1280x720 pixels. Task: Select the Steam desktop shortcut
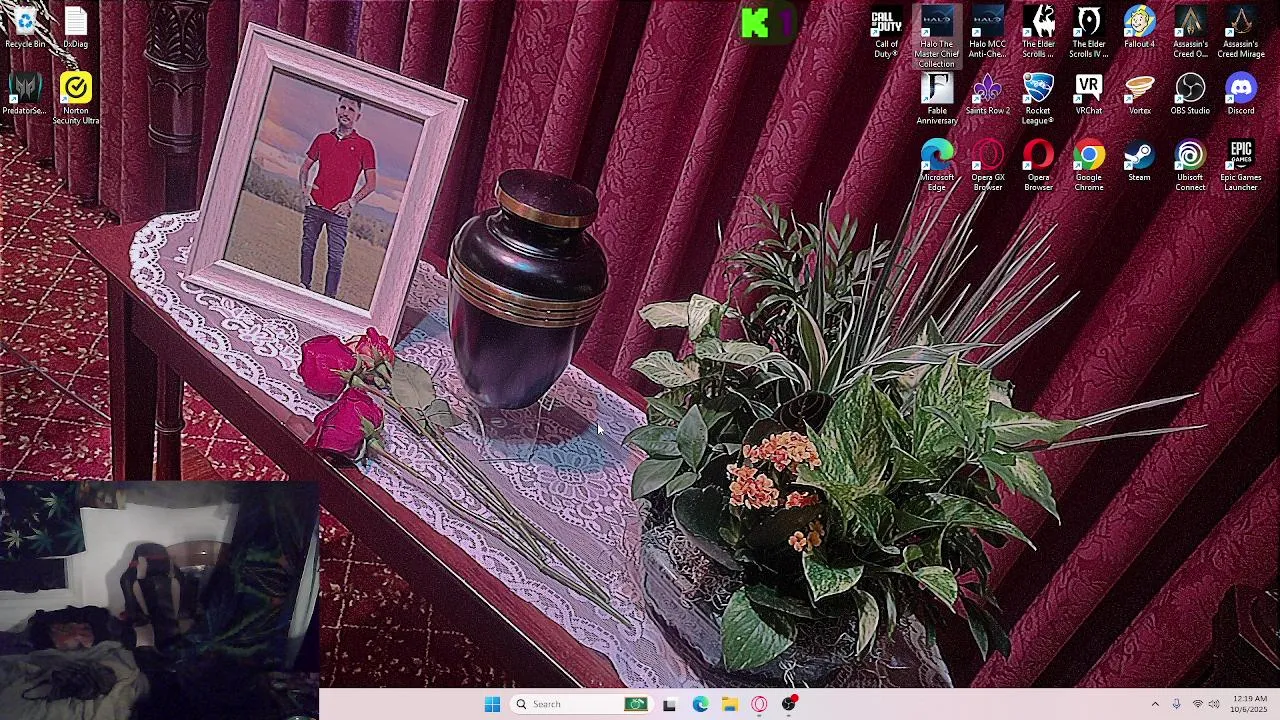[x=1139, y=161]
